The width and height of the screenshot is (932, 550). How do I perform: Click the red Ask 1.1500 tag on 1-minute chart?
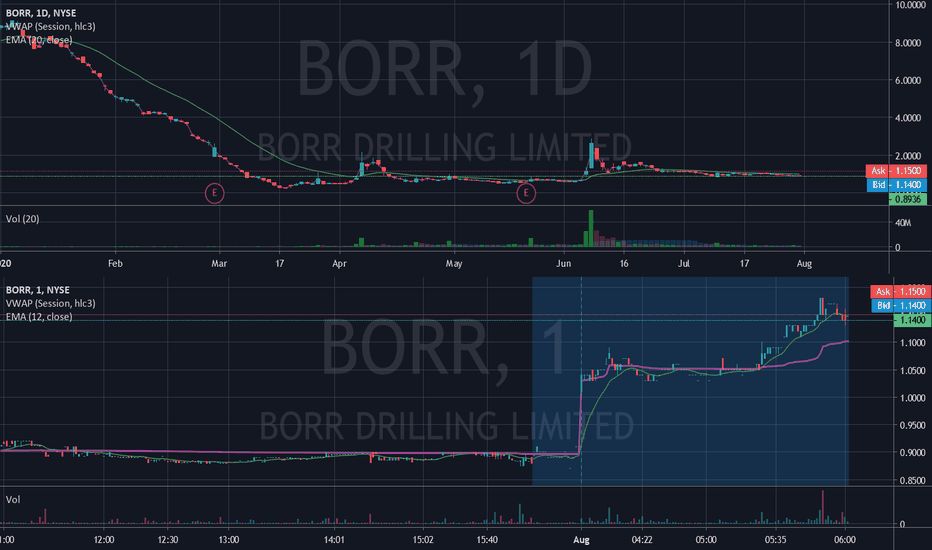[900, 291]
